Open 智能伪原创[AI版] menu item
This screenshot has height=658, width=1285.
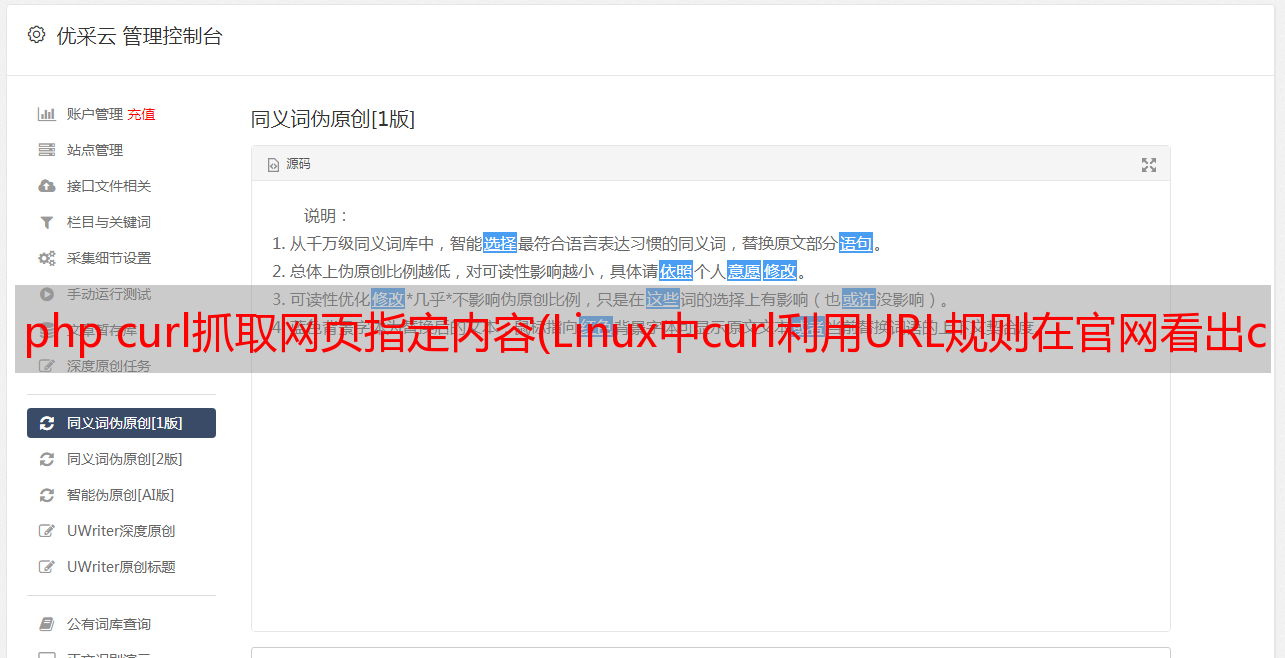121,495
